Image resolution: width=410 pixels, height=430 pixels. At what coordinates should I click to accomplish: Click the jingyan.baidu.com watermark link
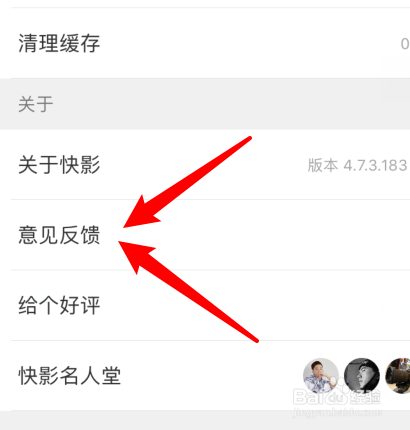(338, 412)
